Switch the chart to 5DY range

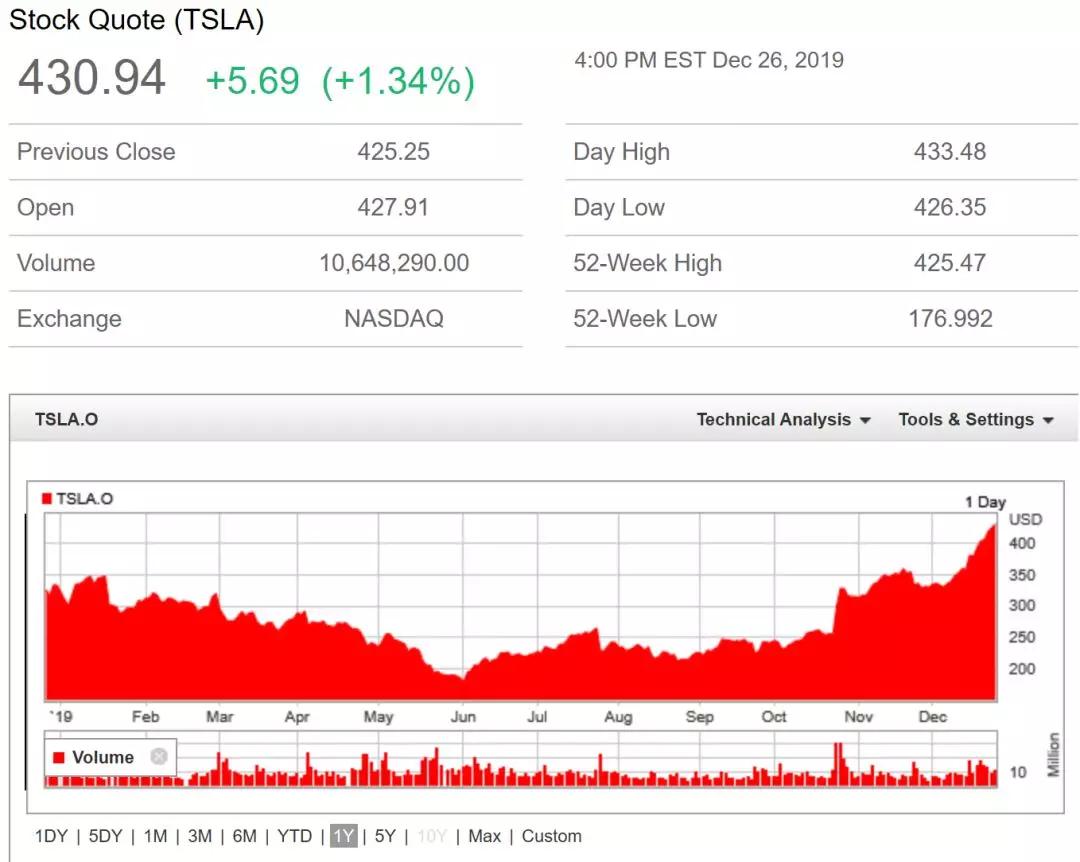click(105, 836)
